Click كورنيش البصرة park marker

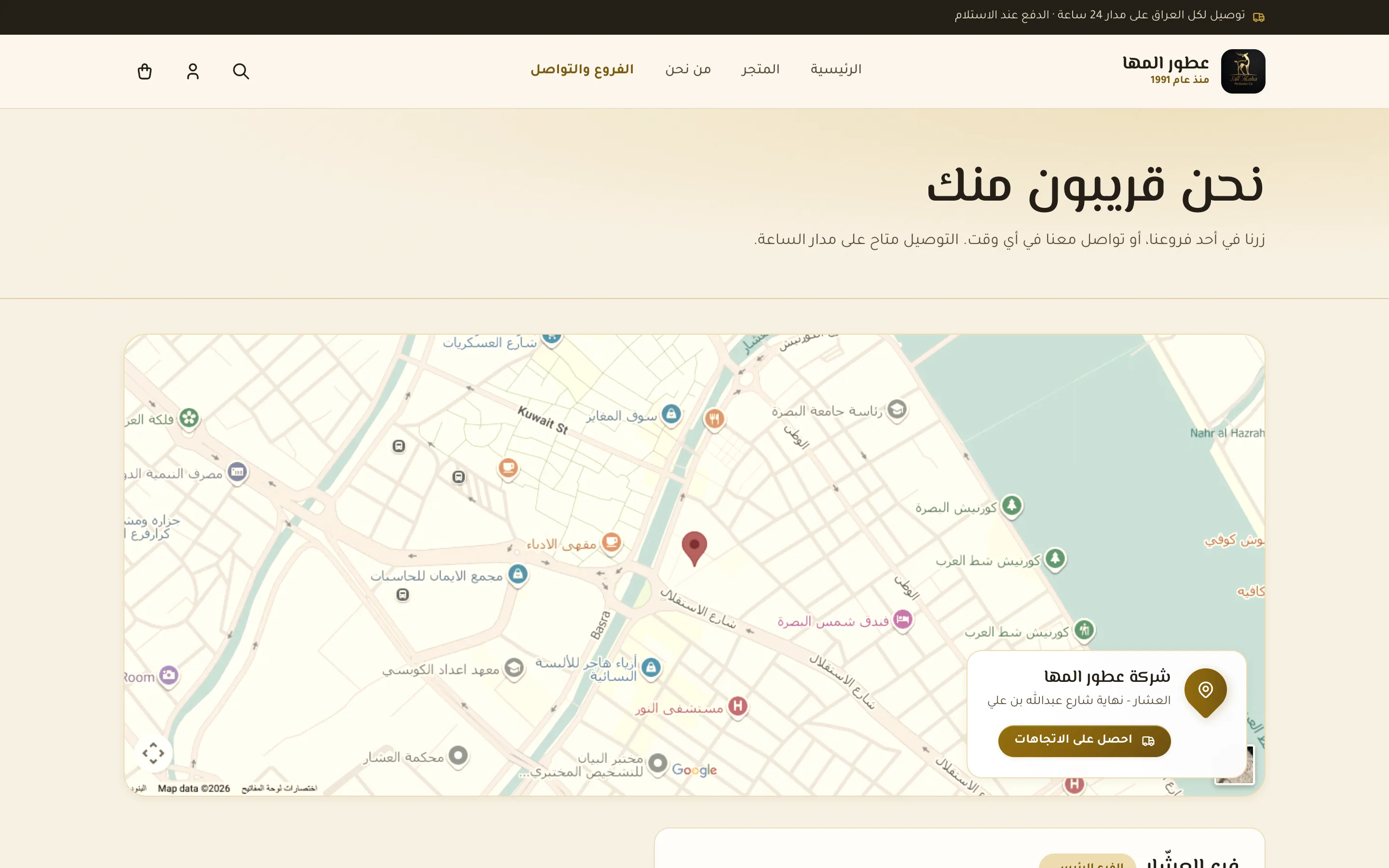pyautogui.click(x=1011, y=506)
